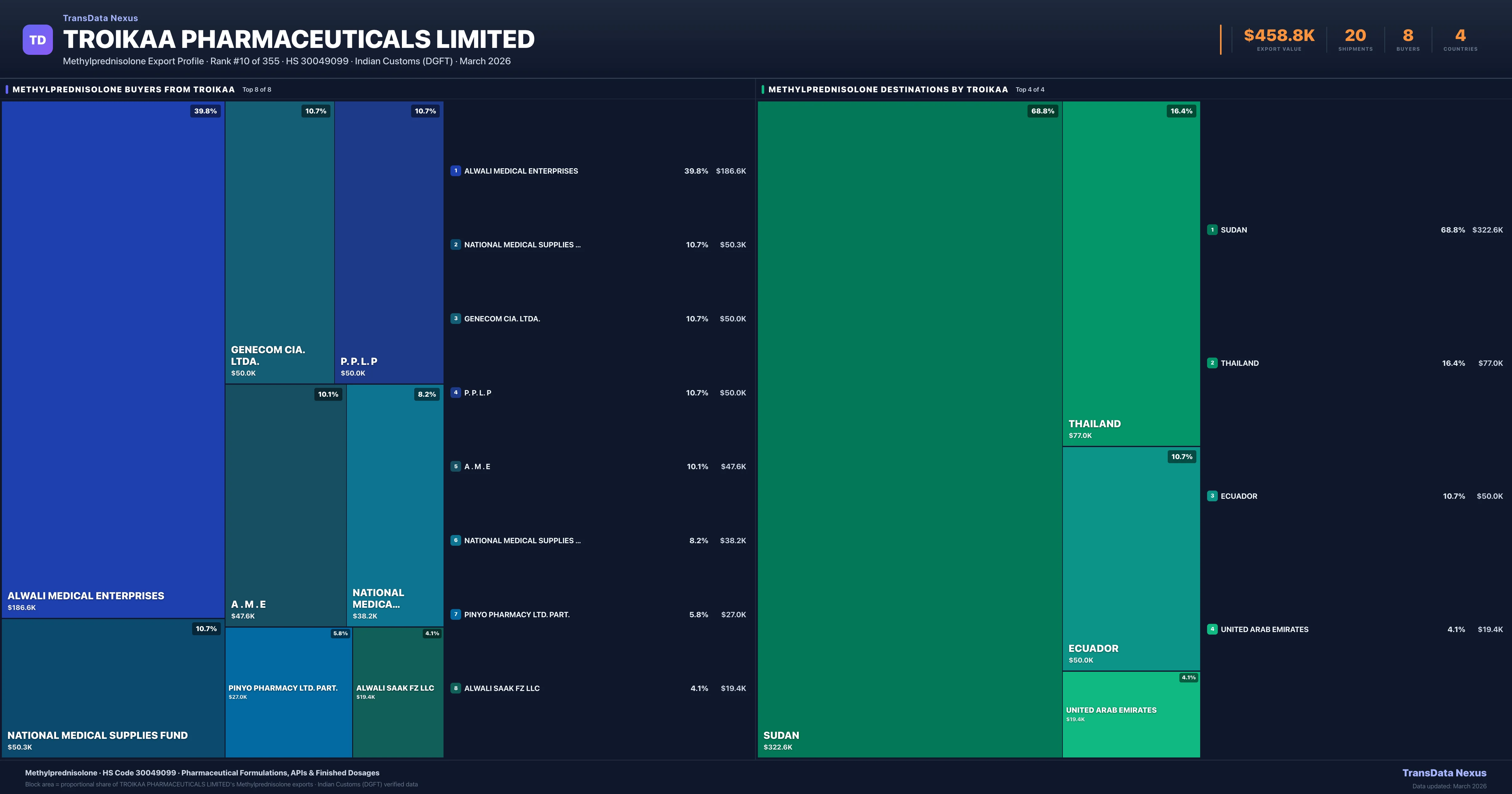The image size is (1512, 794).
Task: Click the P.P.L.P buyer treemap tile
Action: (x=389, y=242)
